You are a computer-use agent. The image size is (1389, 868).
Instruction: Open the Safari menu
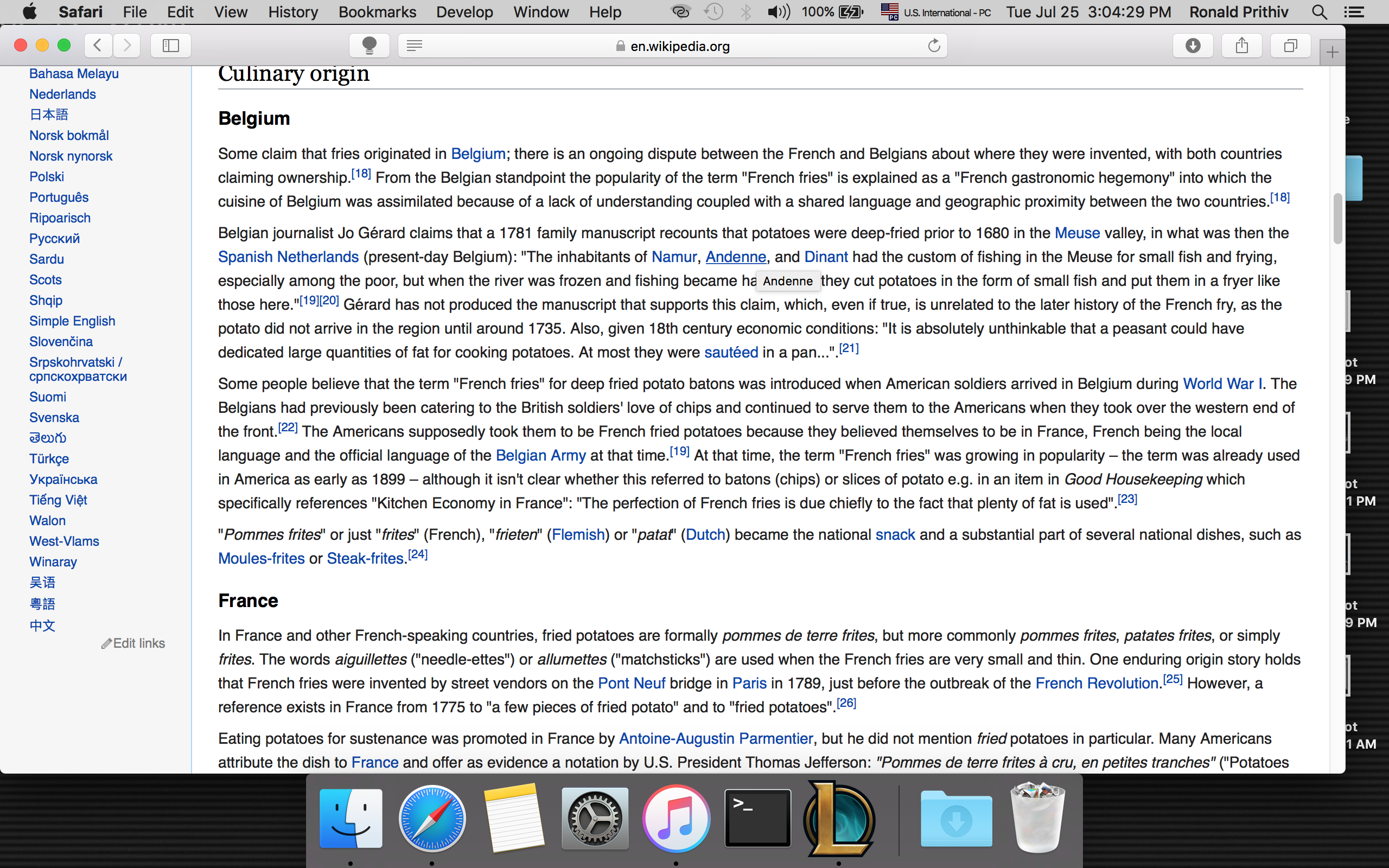[x=80, y=11]
